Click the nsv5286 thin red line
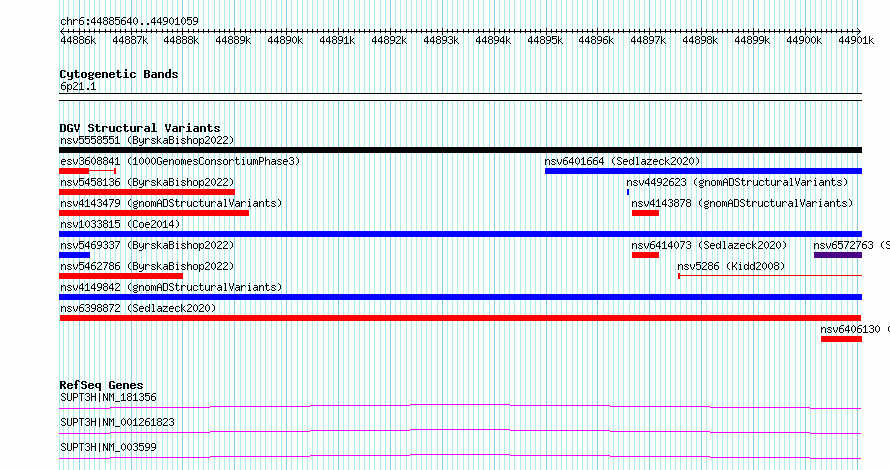 (770, 276)
